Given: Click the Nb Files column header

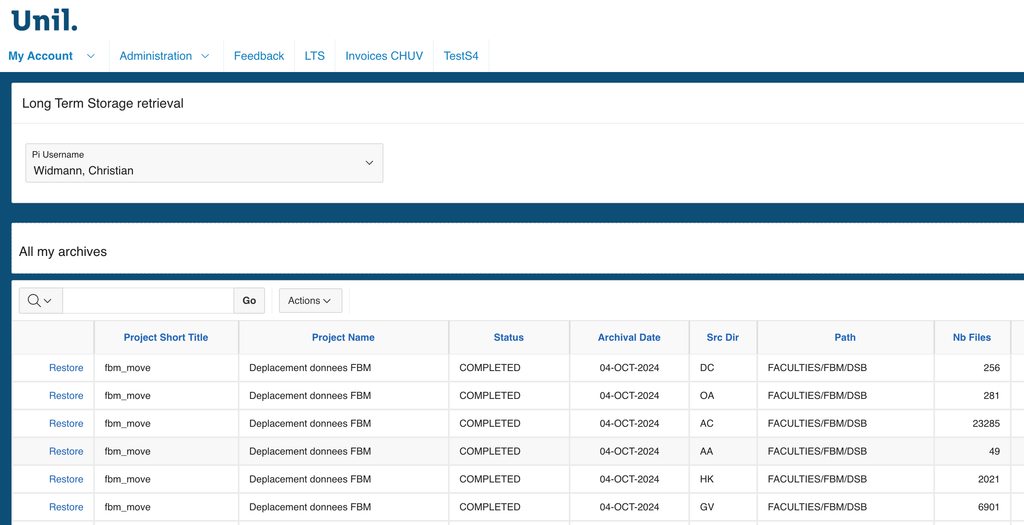Looking at the screenshot, I should pyautogui.click(x=972, y=338).
